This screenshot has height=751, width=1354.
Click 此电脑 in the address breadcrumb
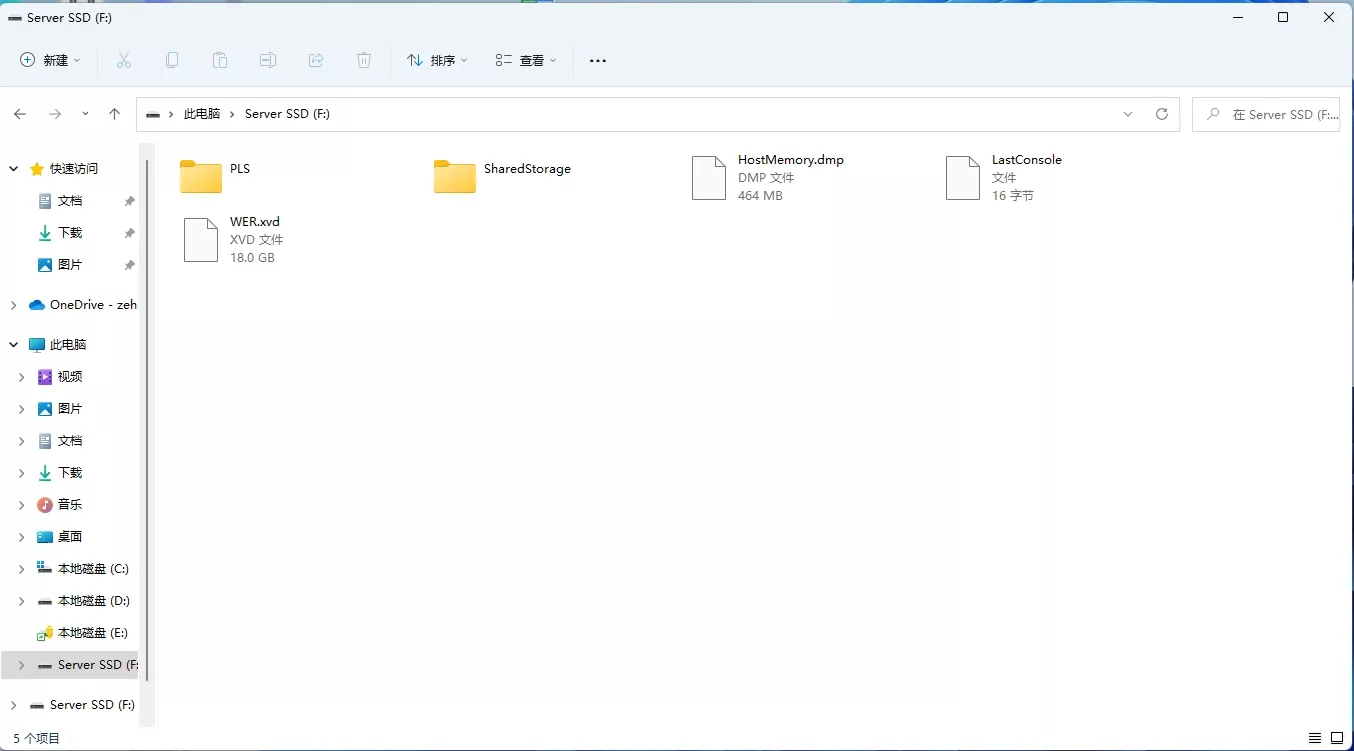[x=201, y=114]
